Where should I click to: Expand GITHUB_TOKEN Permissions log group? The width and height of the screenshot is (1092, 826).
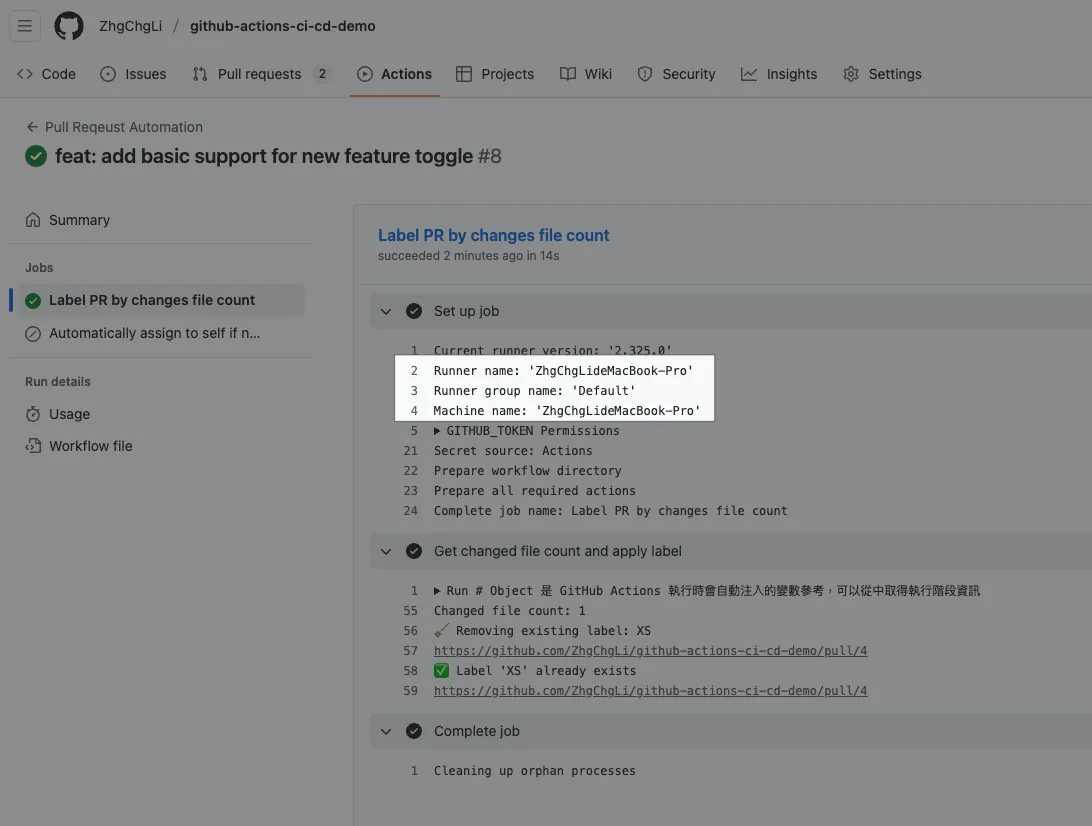(x=437, y=431)
